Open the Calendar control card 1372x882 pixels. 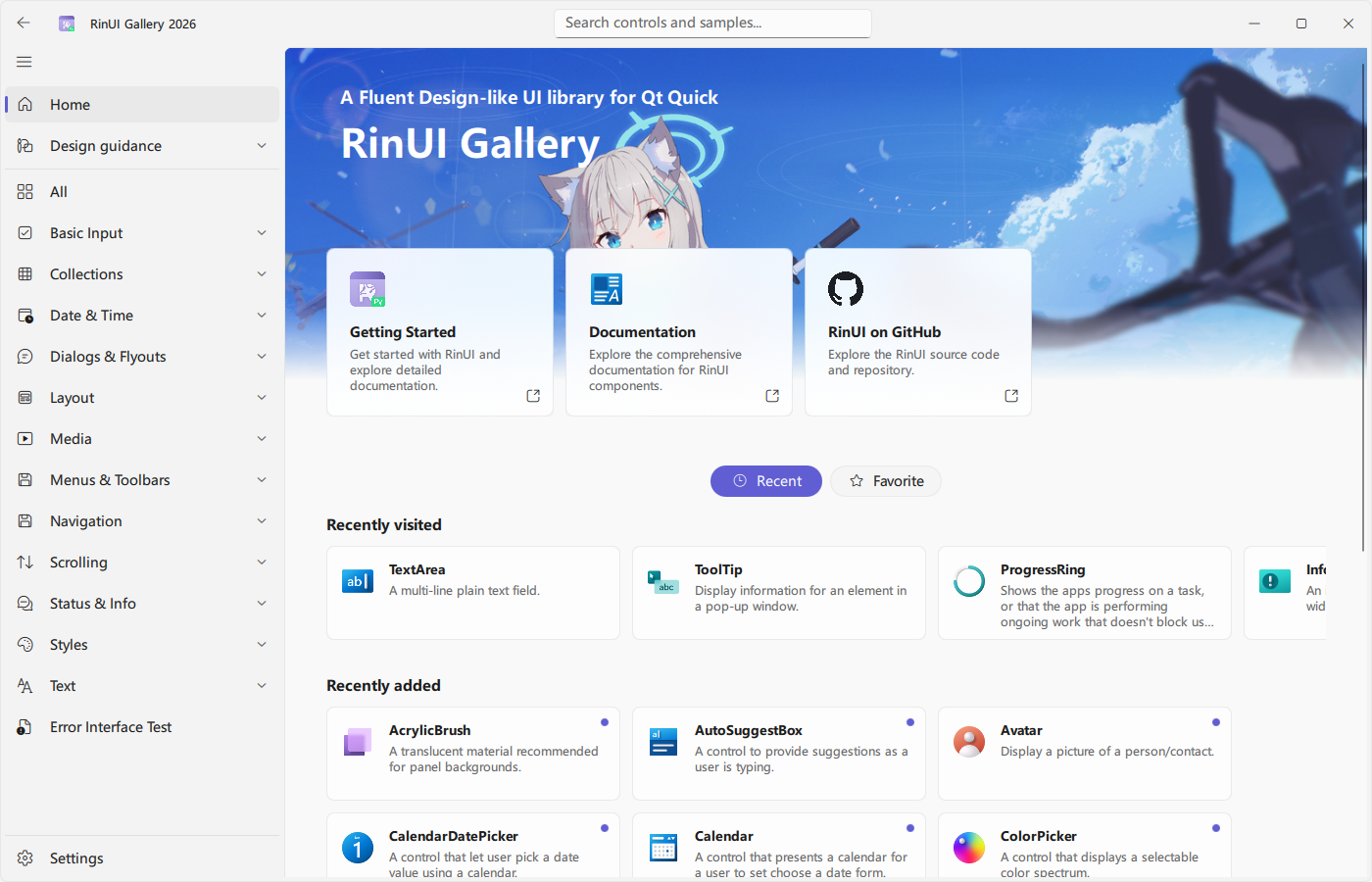coord(779,846)
